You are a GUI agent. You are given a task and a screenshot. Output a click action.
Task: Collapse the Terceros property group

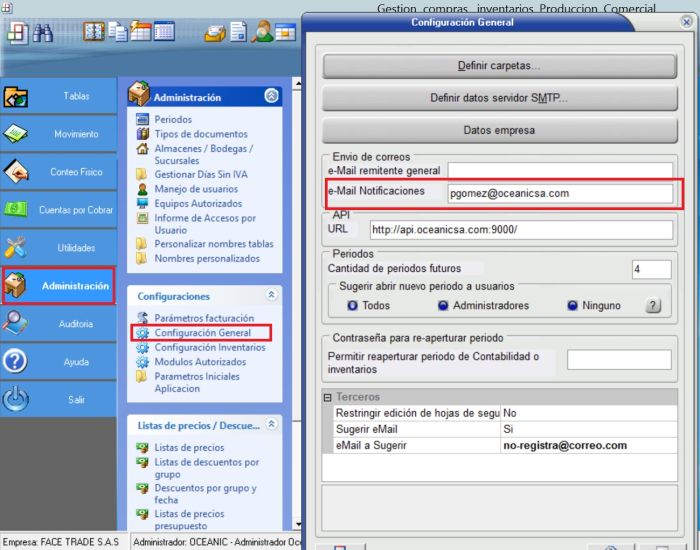pyautogui.click(x=328, y=397)
